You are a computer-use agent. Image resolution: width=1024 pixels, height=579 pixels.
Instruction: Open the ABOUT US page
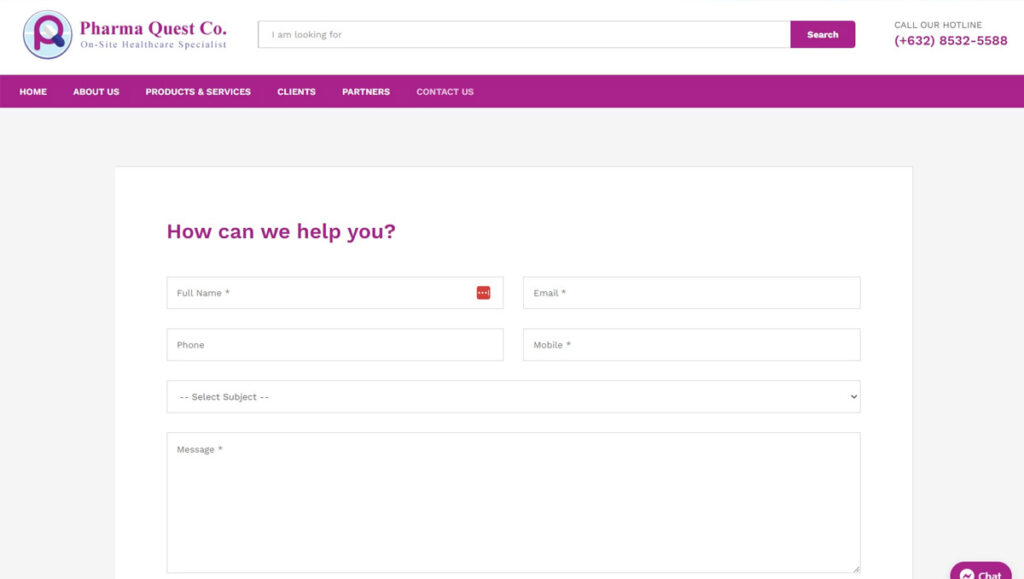(x=96, y=92)
